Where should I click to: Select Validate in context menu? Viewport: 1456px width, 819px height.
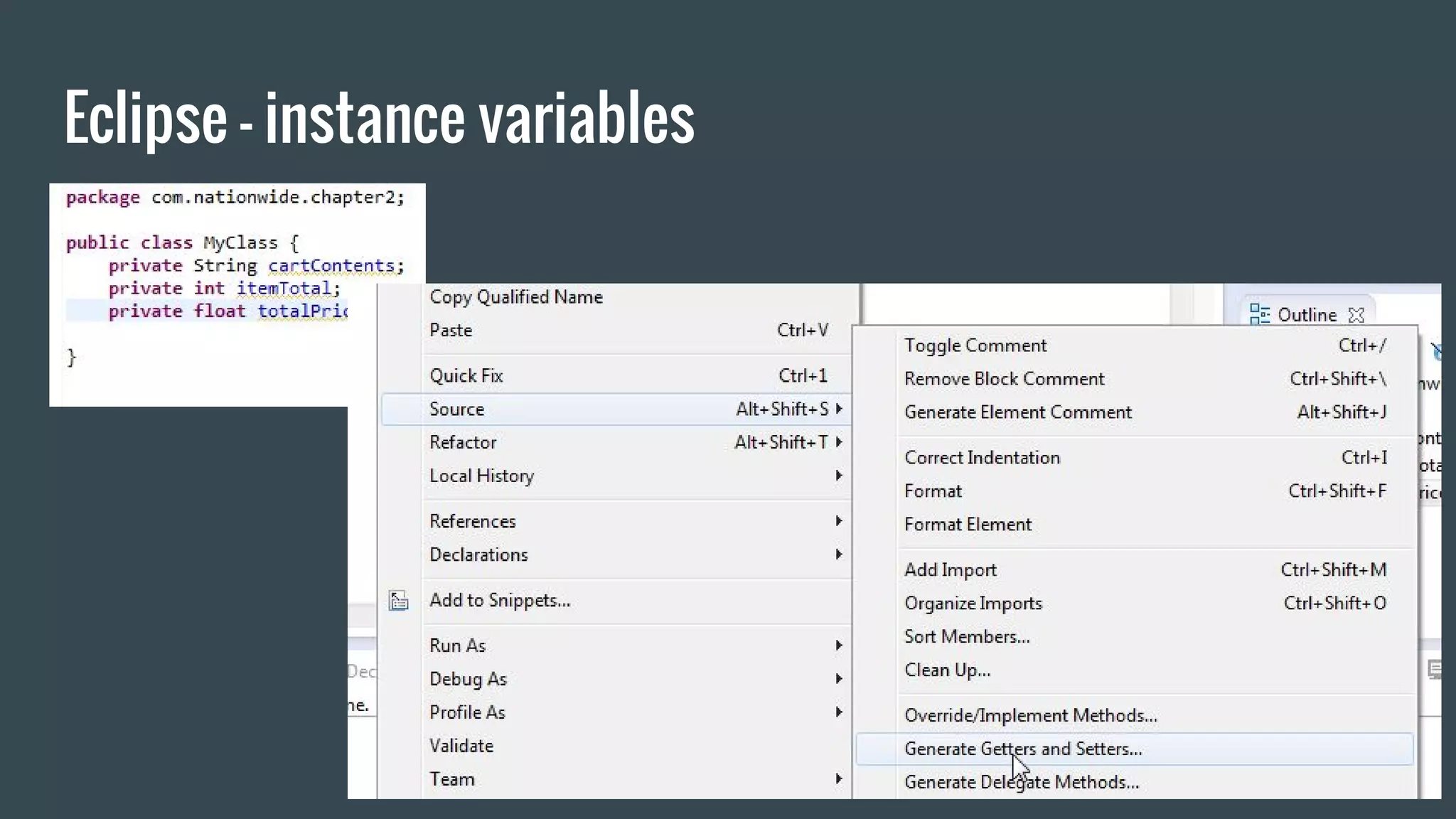click(461, 746)
